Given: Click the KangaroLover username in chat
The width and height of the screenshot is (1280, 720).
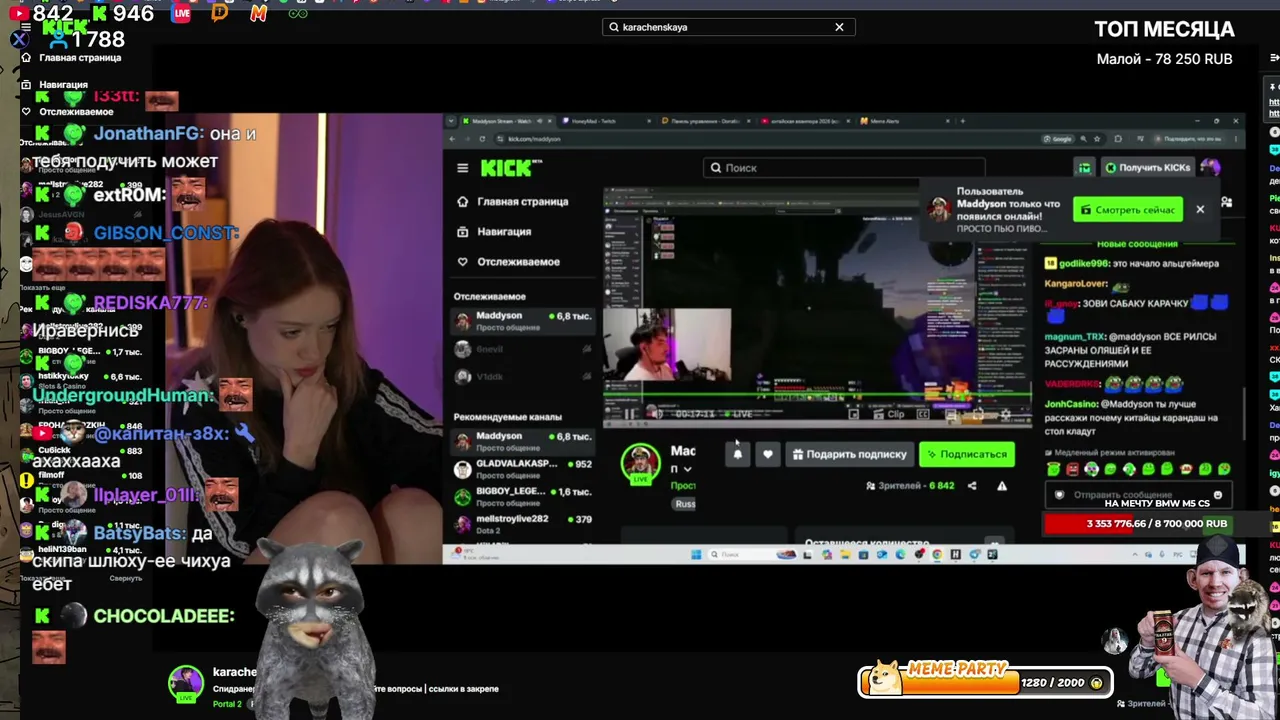Looking at the screenshot, I should (x=1078, y=284).
